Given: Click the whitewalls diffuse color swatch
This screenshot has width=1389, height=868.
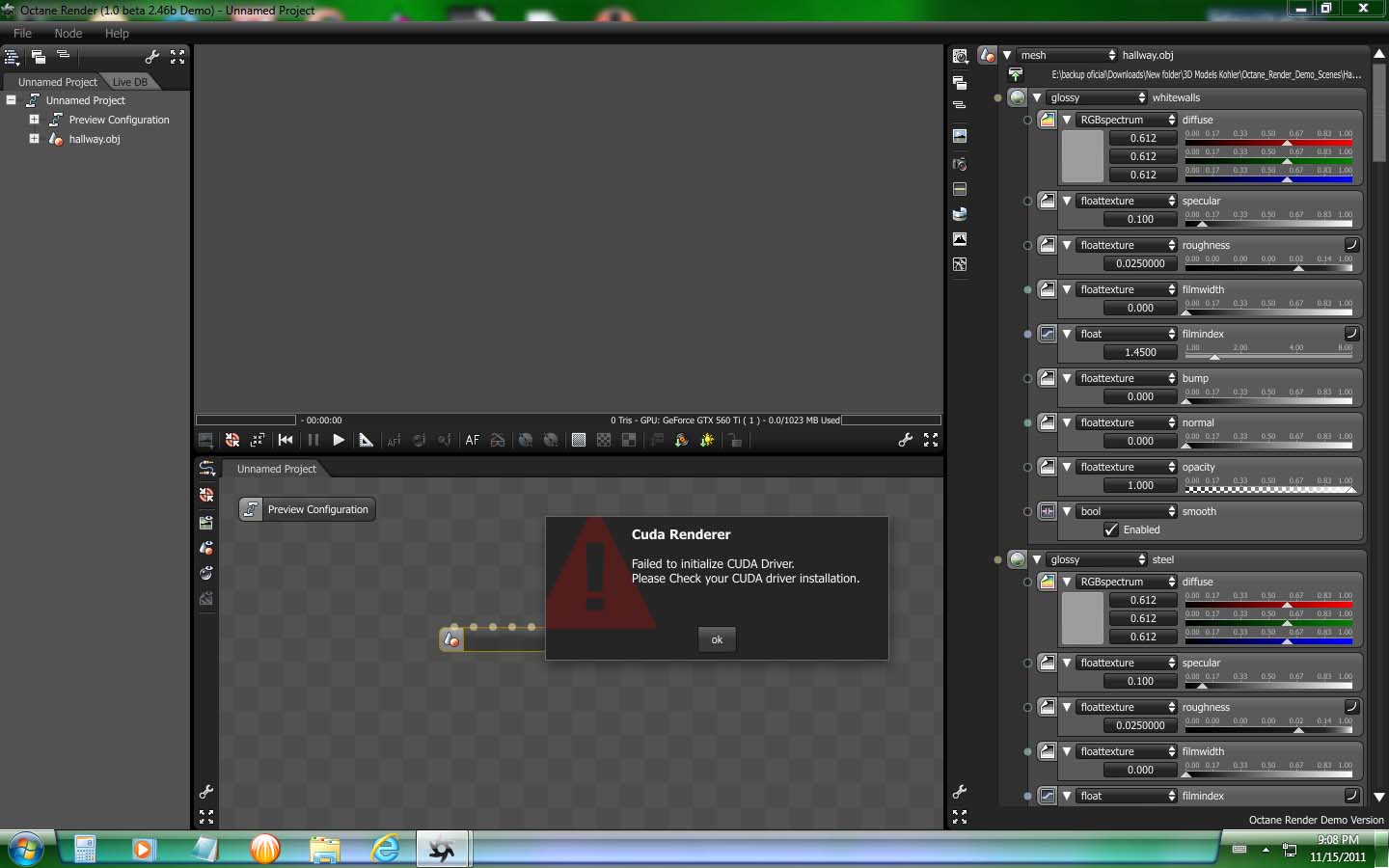Looking at the screenshot, I should 1082,156.
